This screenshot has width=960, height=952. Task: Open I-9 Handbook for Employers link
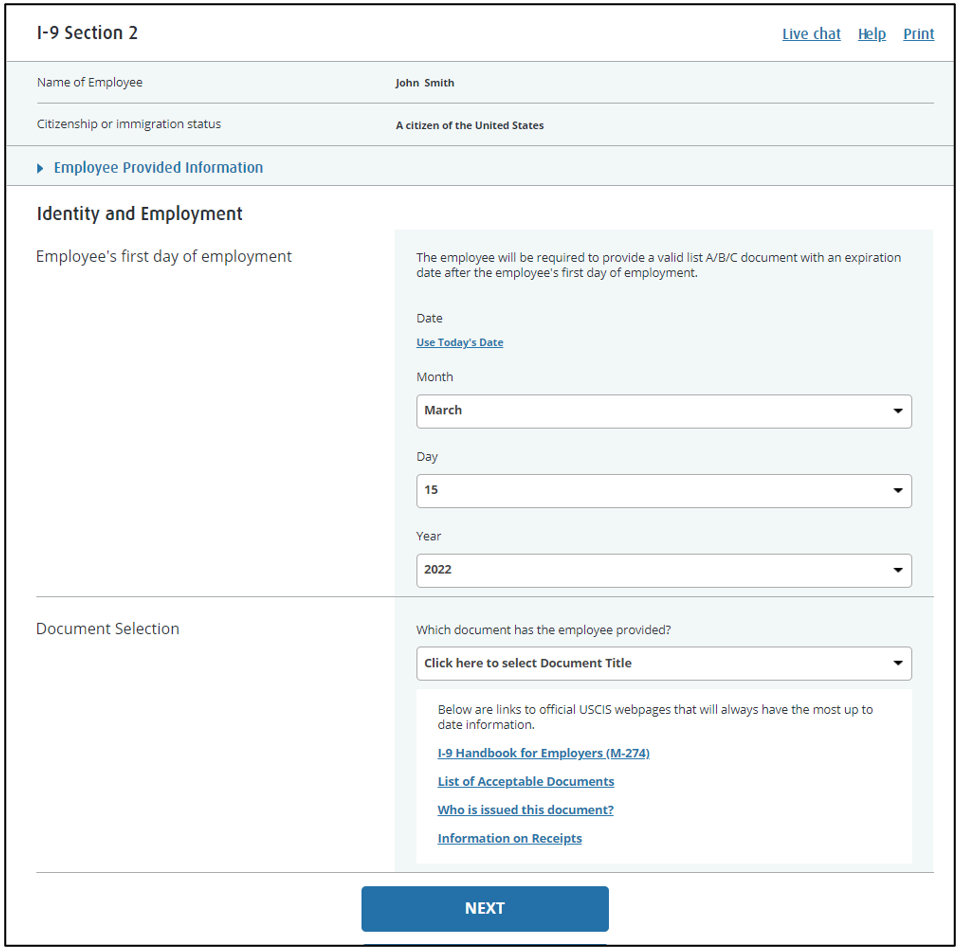[x=543, y=753]
